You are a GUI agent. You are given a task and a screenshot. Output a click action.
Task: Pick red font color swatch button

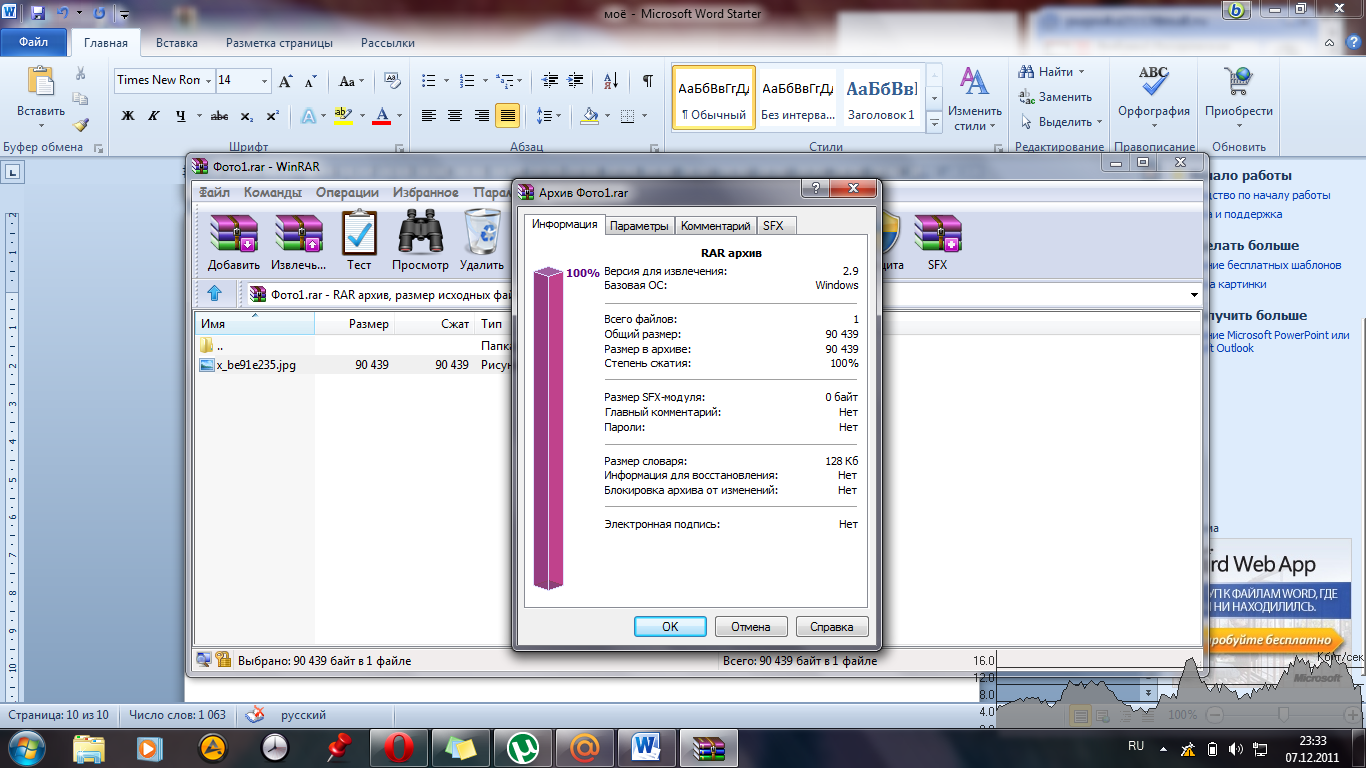[x=381, y=116]
